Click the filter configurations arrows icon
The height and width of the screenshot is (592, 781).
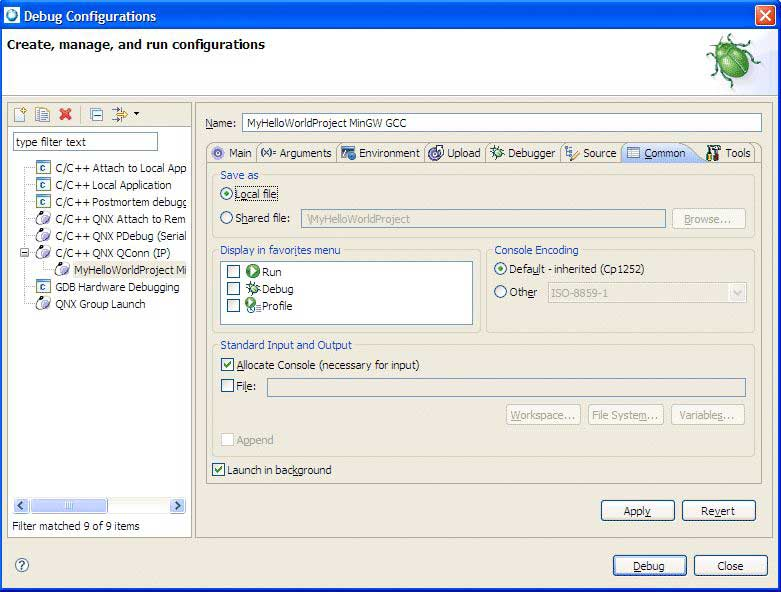(119, 115)
